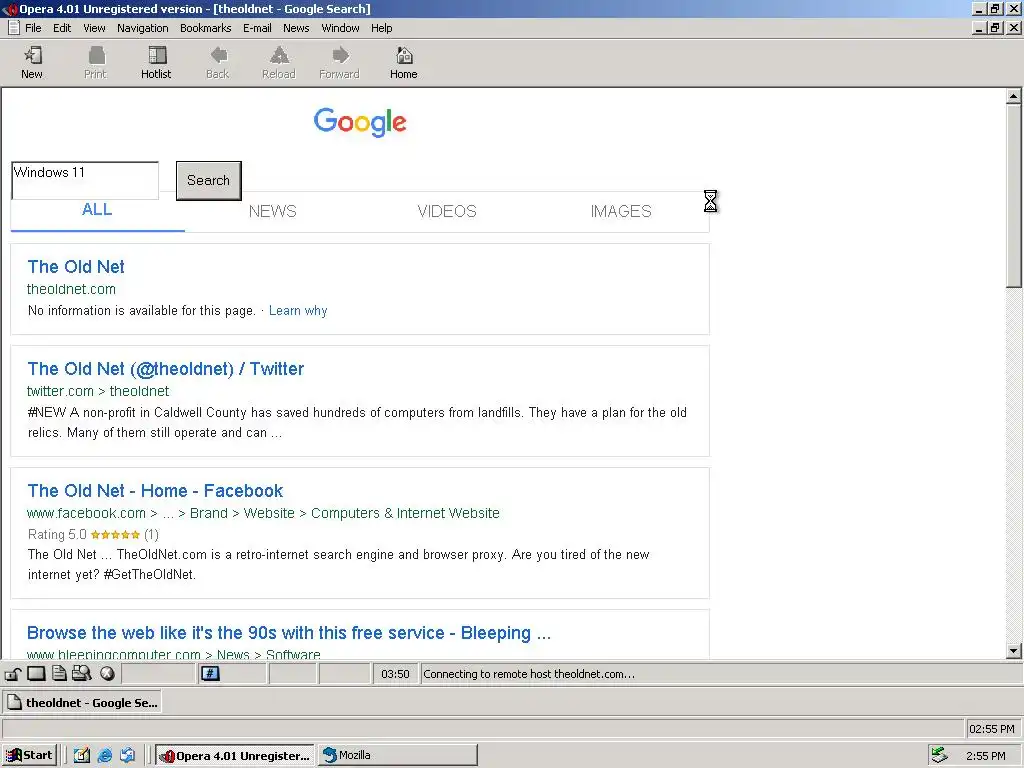This screenshot has width=1024, height=768.
Task: Open The Old Net result link
Action: coord(76,266)
